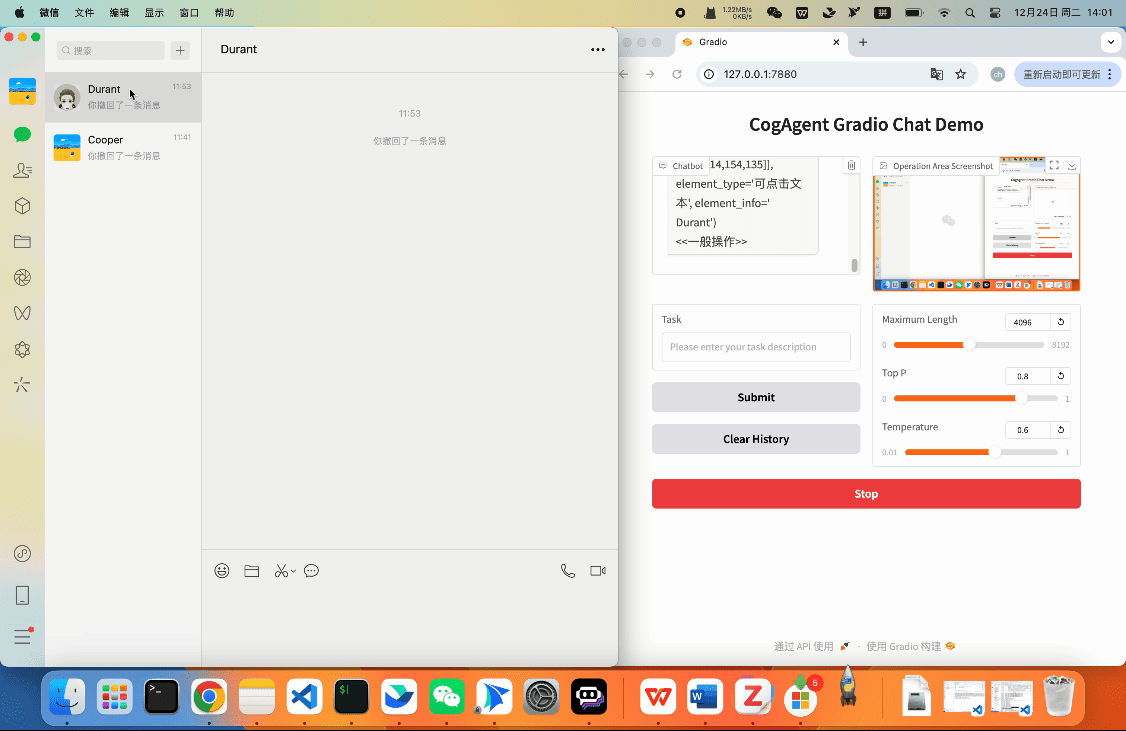
Task: Click the Submit button in Gradio demo
Action: tap(756, 397)
